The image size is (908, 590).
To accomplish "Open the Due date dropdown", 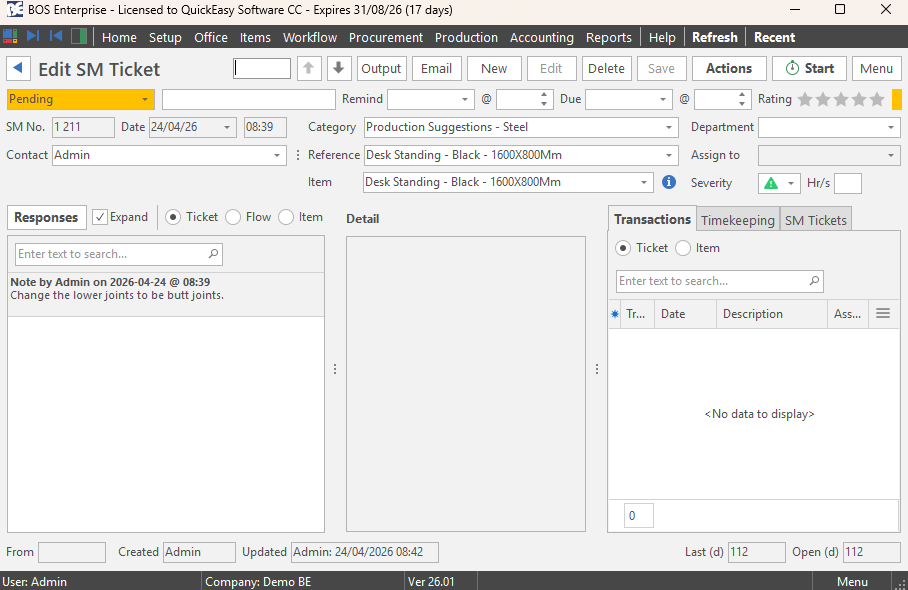I will click(x=663, y=100).
